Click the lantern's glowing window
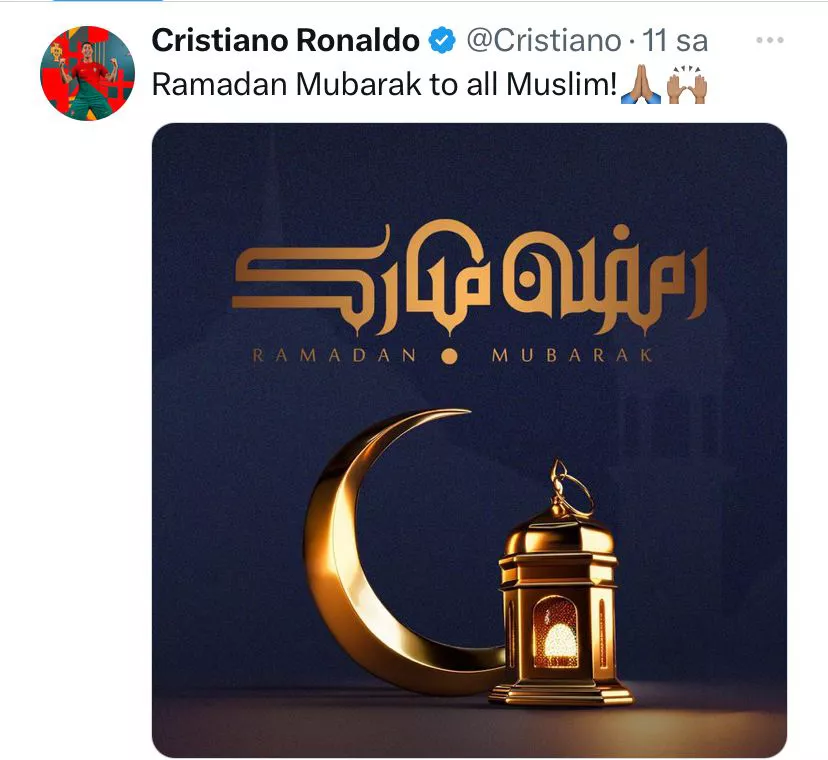The width and height of the screenshot is (828, 760). (x=555, y=632)
